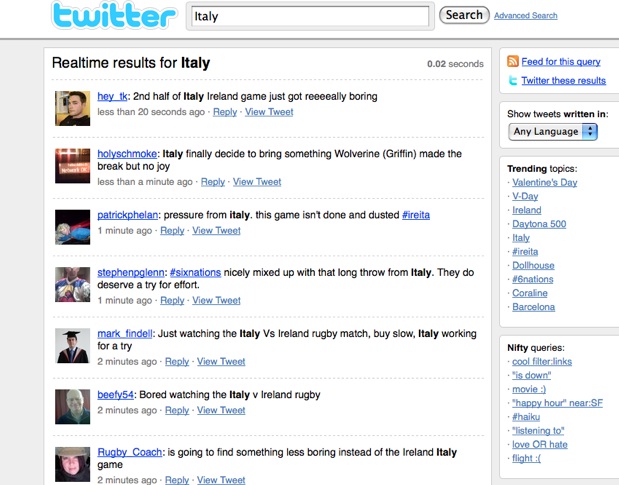Try the flight :( nifty query
The image size is (619, 485).
[x=527, y=458]
